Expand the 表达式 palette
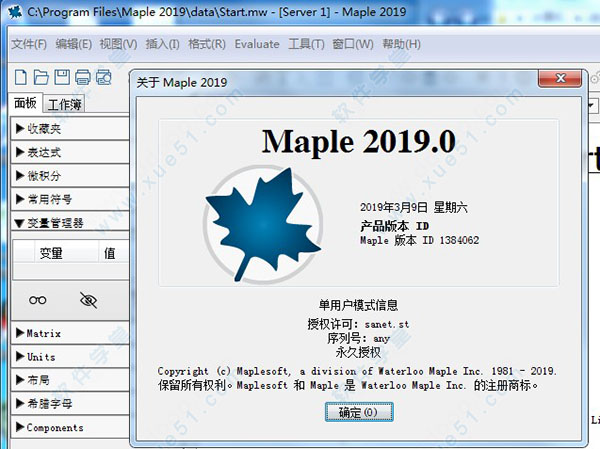This screenshot has height=449, width=600. (x=70, y=152)
